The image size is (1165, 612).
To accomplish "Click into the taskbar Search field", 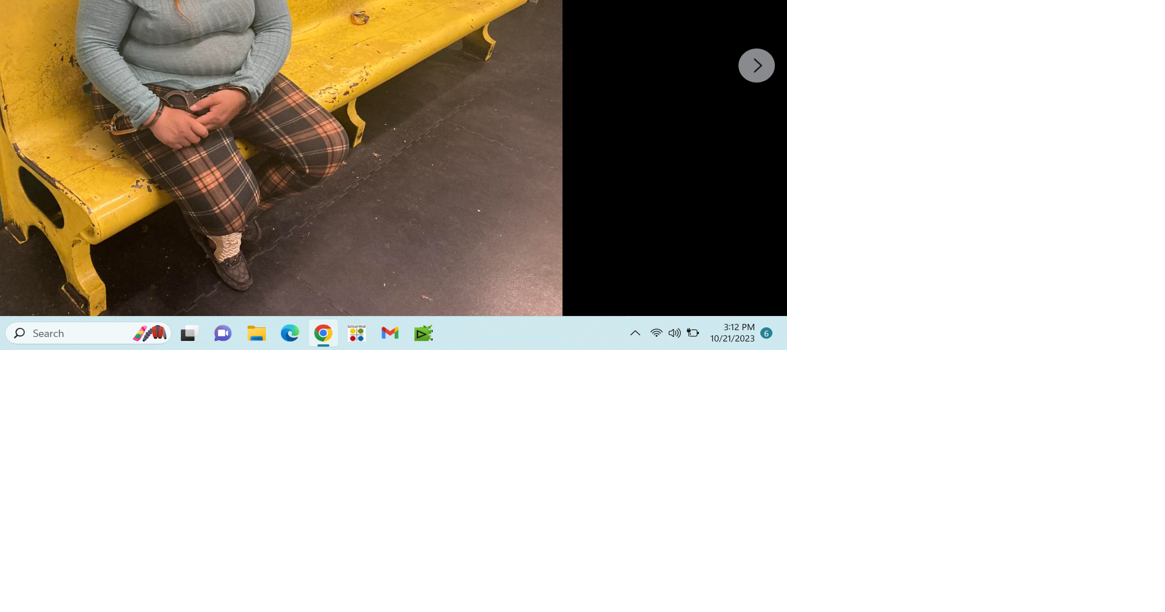I will tap(80, 333).
